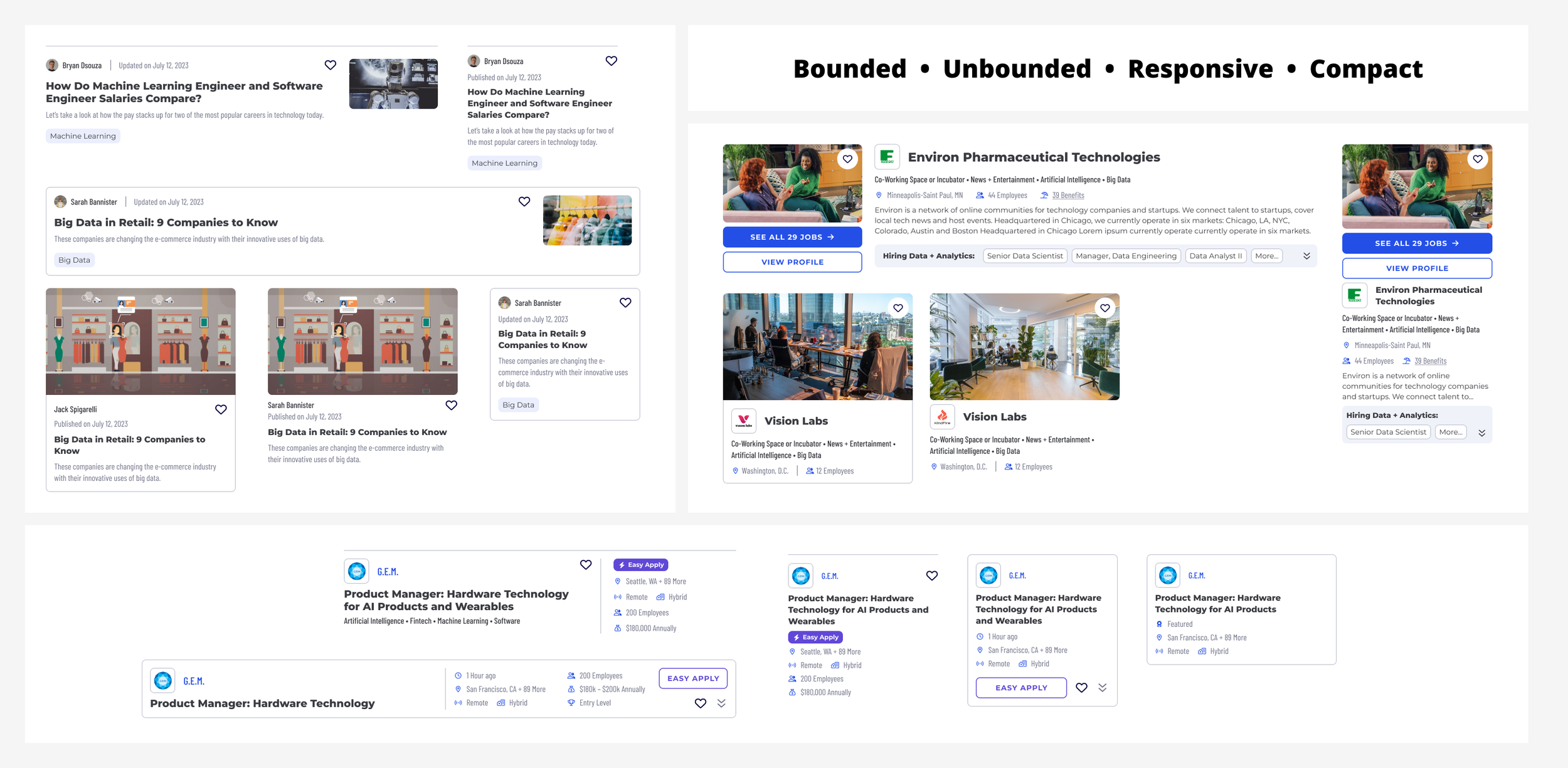Click Vision Labs V logo on bordered card
1568x768 pixels.
[x=743, y=421]
